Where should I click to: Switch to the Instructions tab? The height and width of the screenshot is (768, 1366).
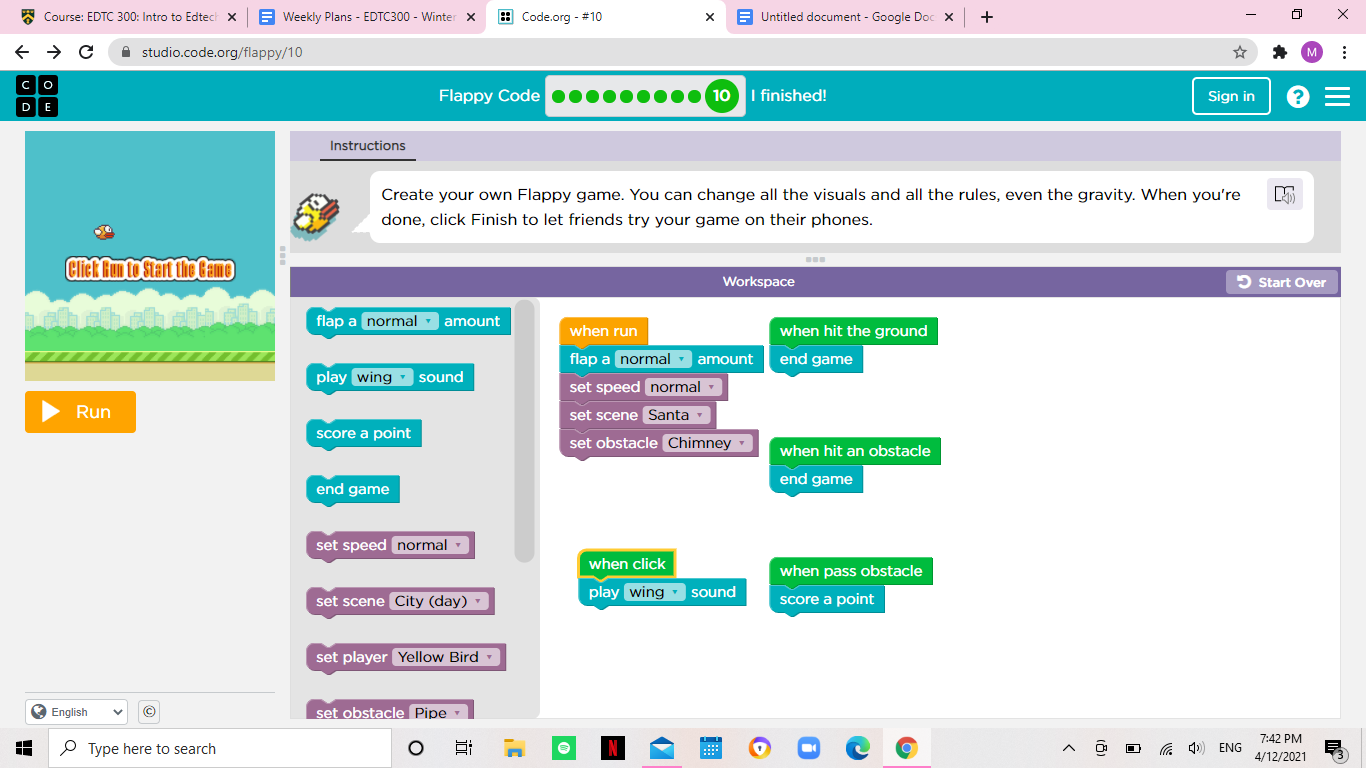coord(368,146)
